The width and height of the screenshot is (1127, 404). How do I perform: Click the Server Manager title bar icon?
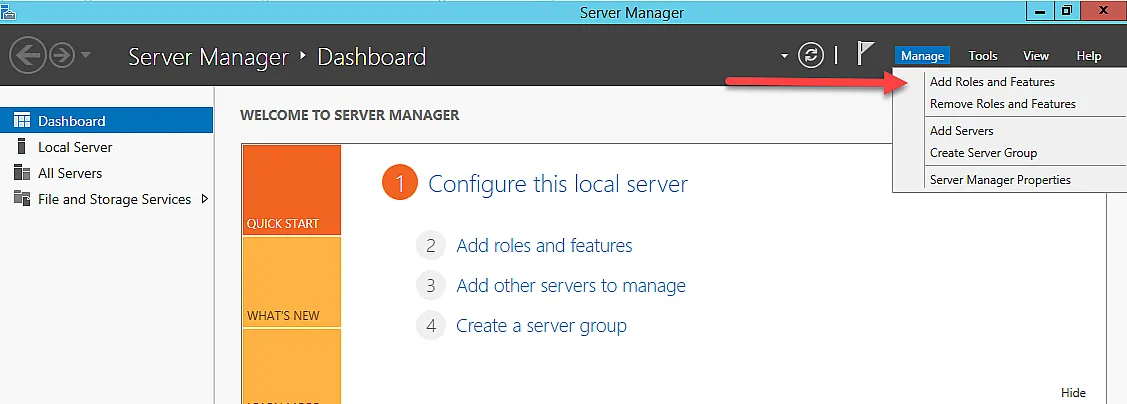point(9,12)
